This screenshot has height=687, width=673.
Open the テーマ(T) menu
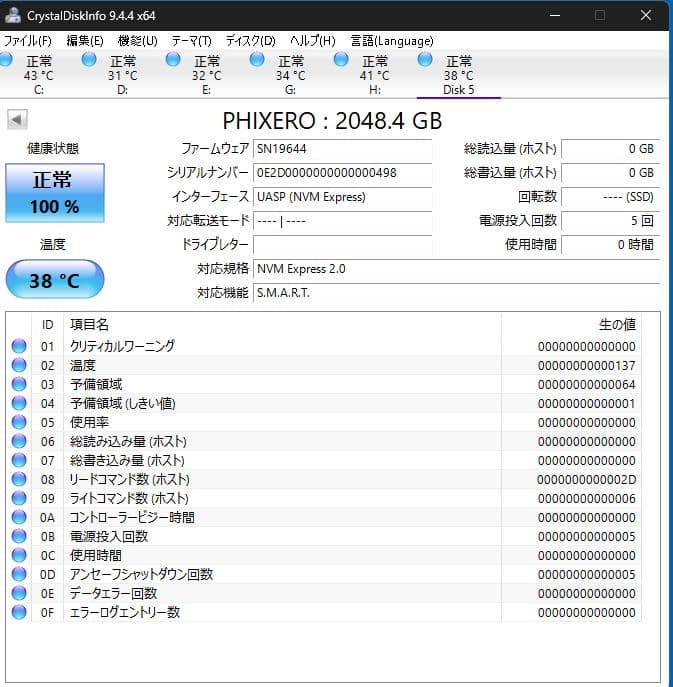pos(191,41)
